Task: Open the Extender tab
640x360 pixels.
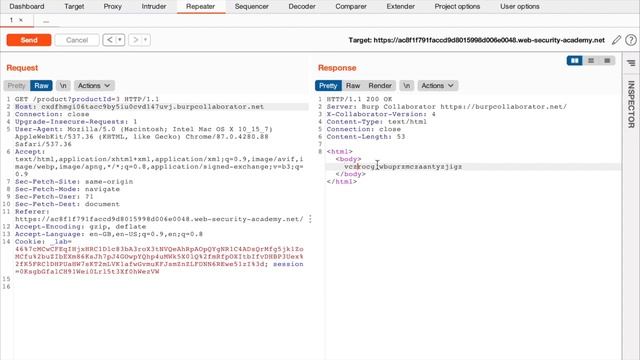Action: (x=400, y=7)
